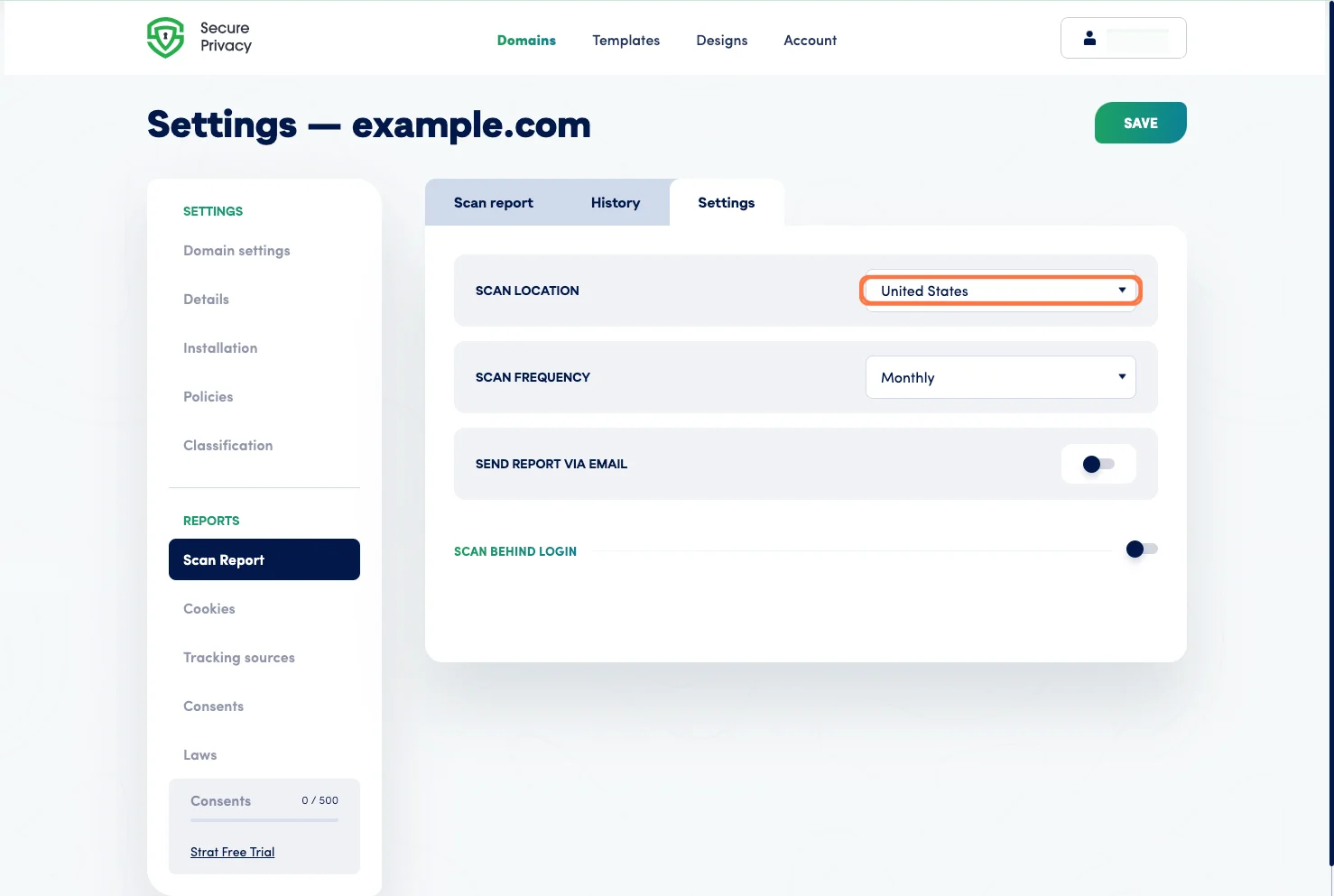Switch to the History tab
The height and width of the screenshot is (896, 1334).
coord(615,202)
